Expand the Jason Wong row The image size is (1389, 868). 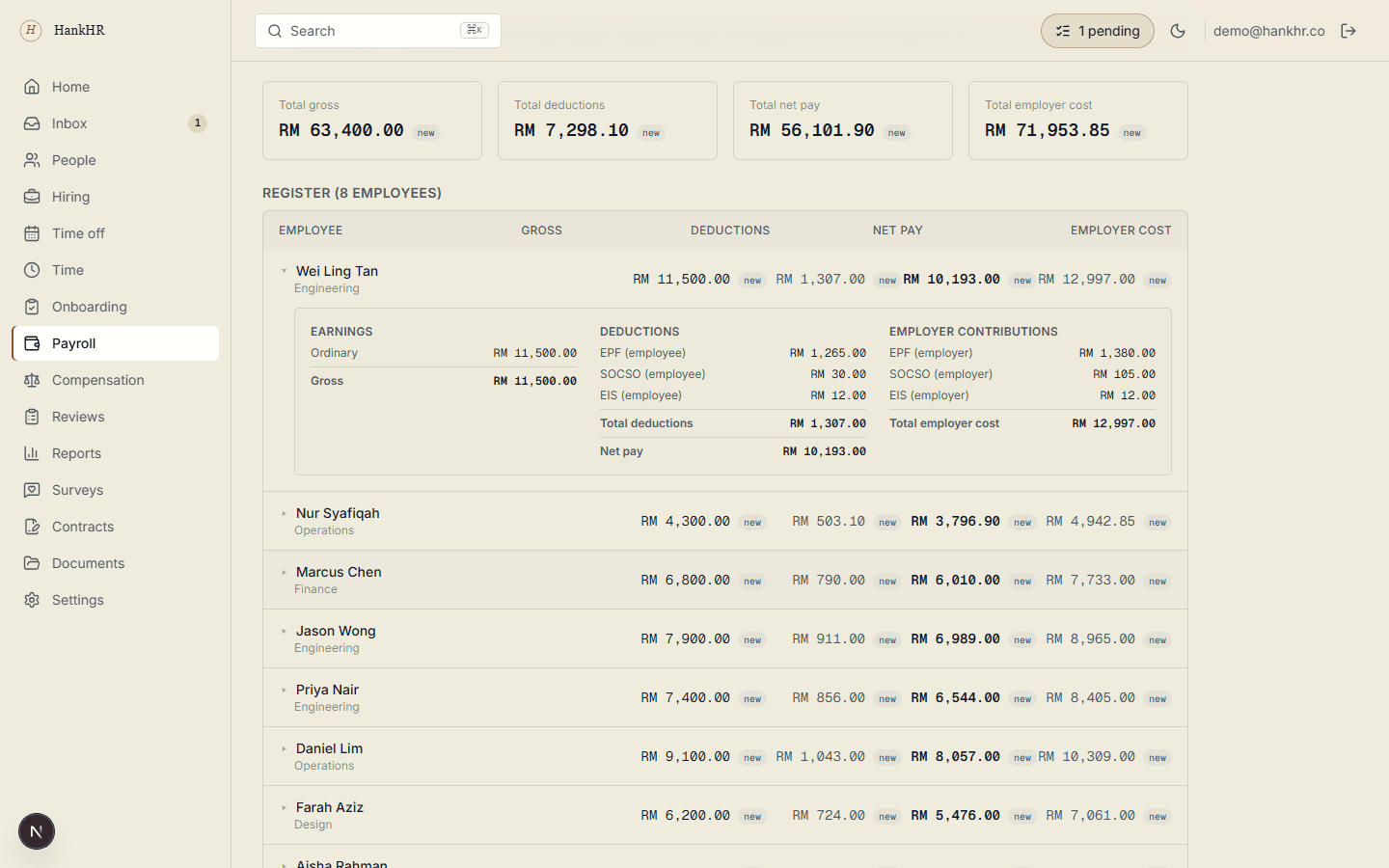click(285, 631)
